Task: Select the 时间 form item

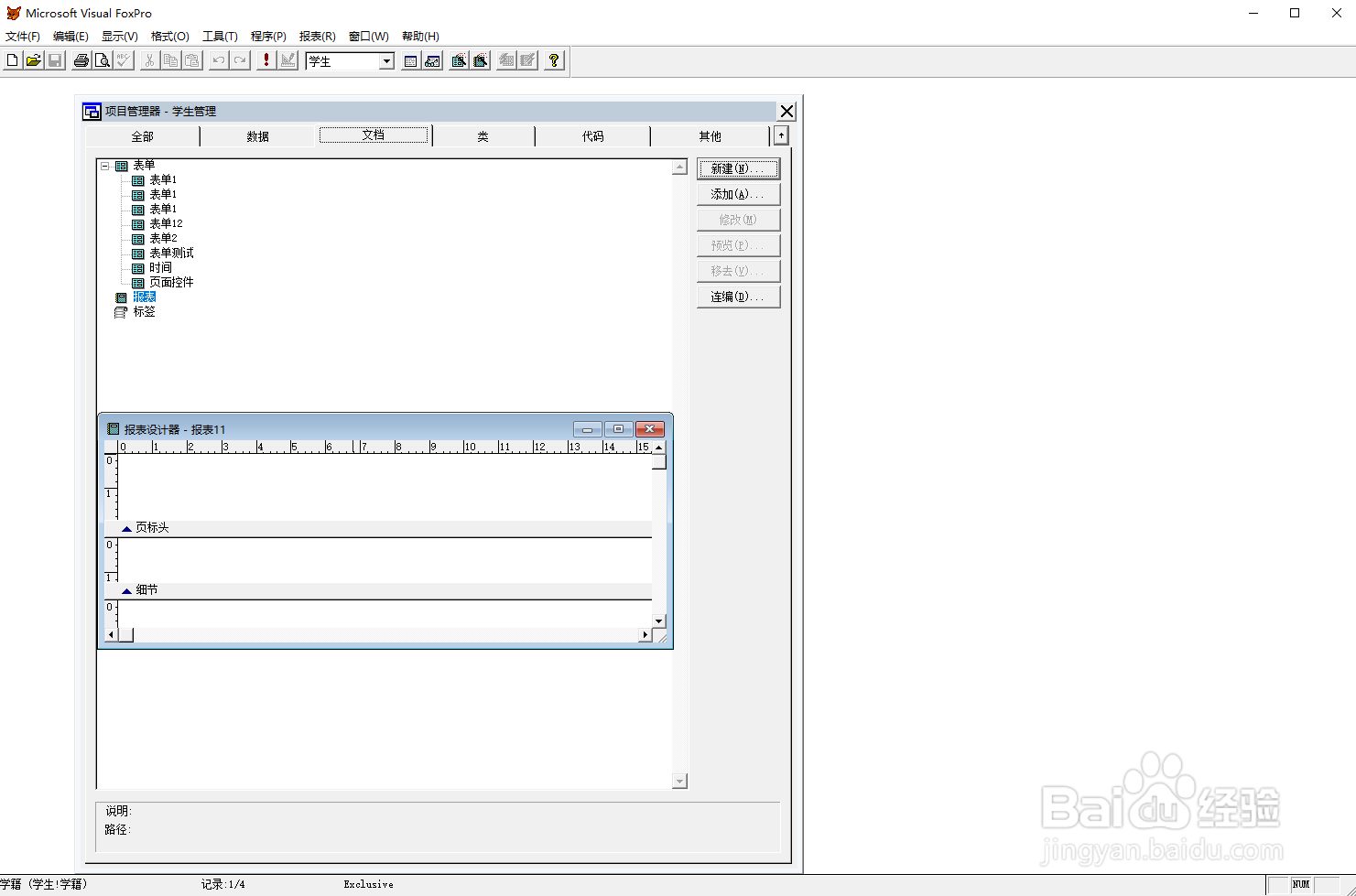Action: 160,267
